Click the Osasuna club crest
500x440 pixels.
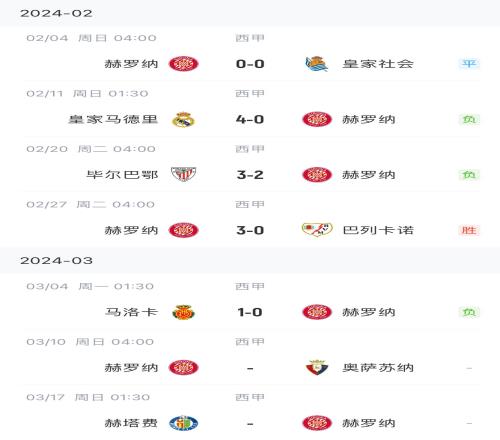[317, 368]
